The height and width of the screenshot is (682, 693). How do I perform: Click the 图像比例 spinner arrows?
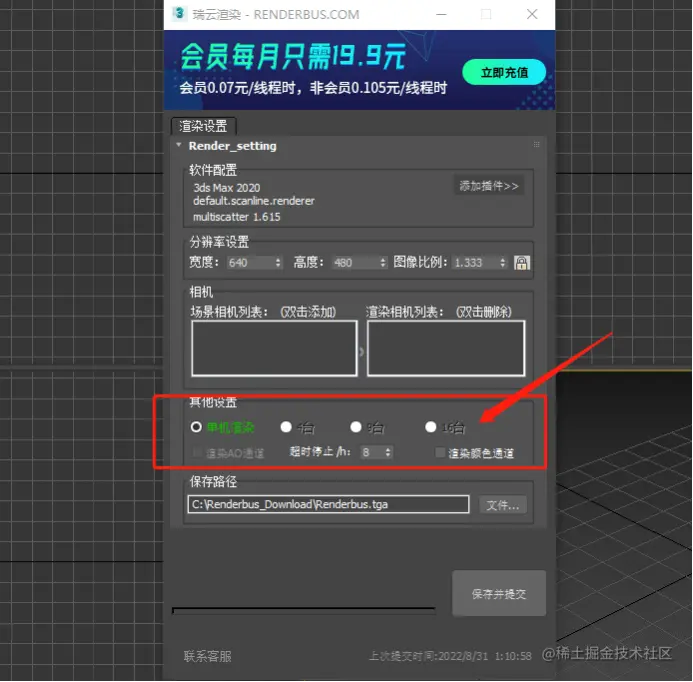point(503,263)
